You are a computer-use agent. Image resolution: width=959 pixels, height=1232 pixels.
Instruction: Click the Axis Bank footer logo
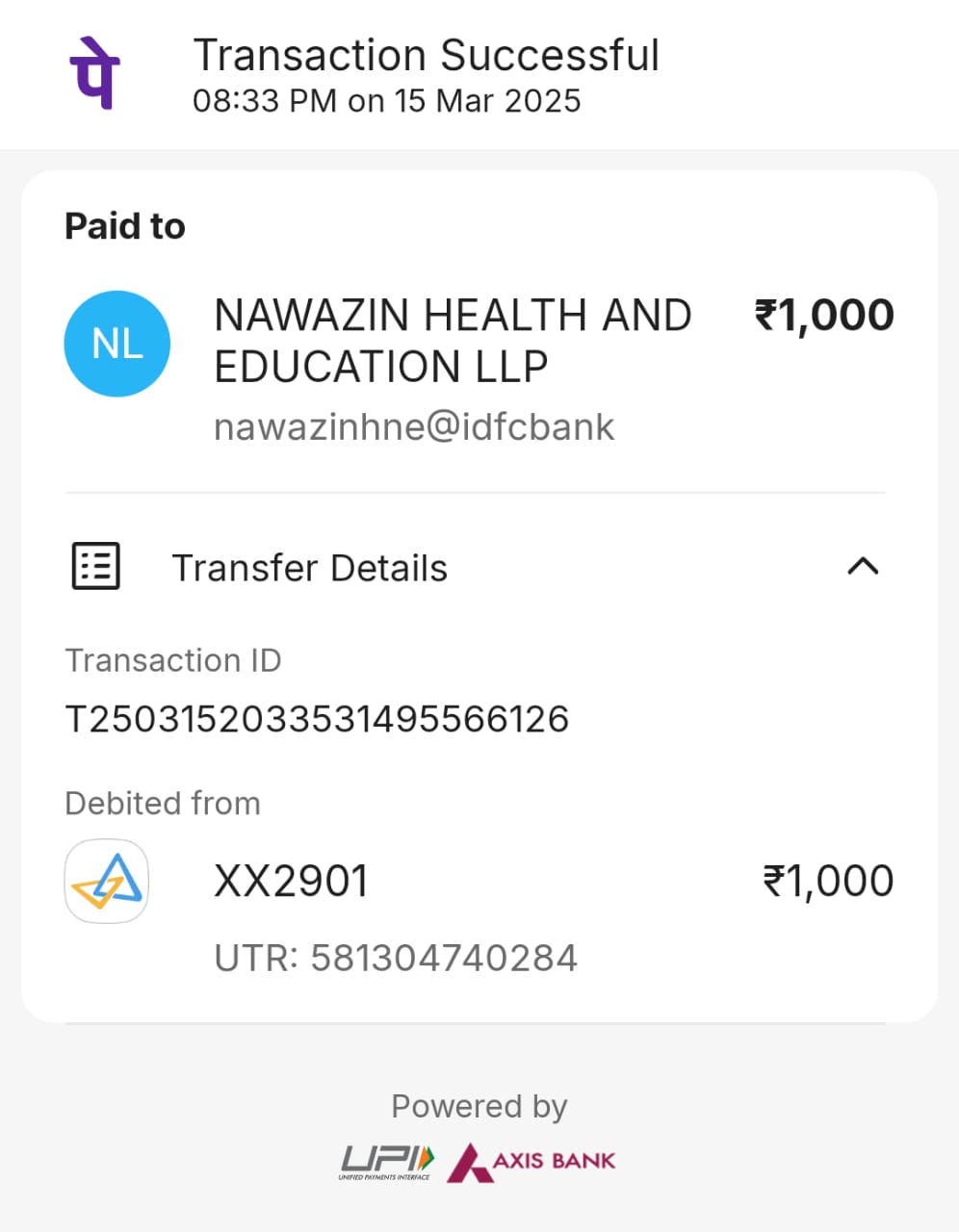531,1162
